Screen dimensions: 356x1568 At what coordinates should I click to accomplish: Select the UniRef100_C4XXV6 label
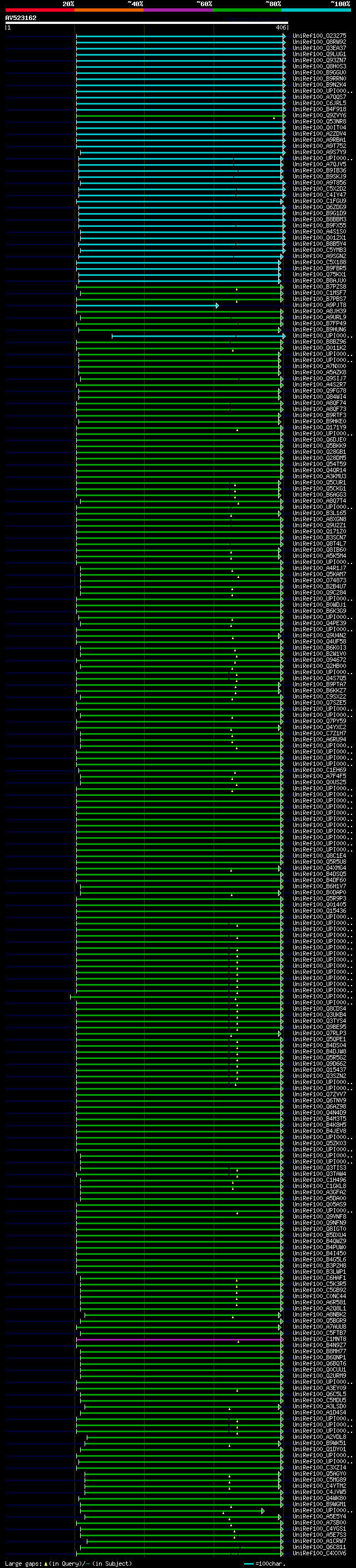click(x=319, y=1553)
